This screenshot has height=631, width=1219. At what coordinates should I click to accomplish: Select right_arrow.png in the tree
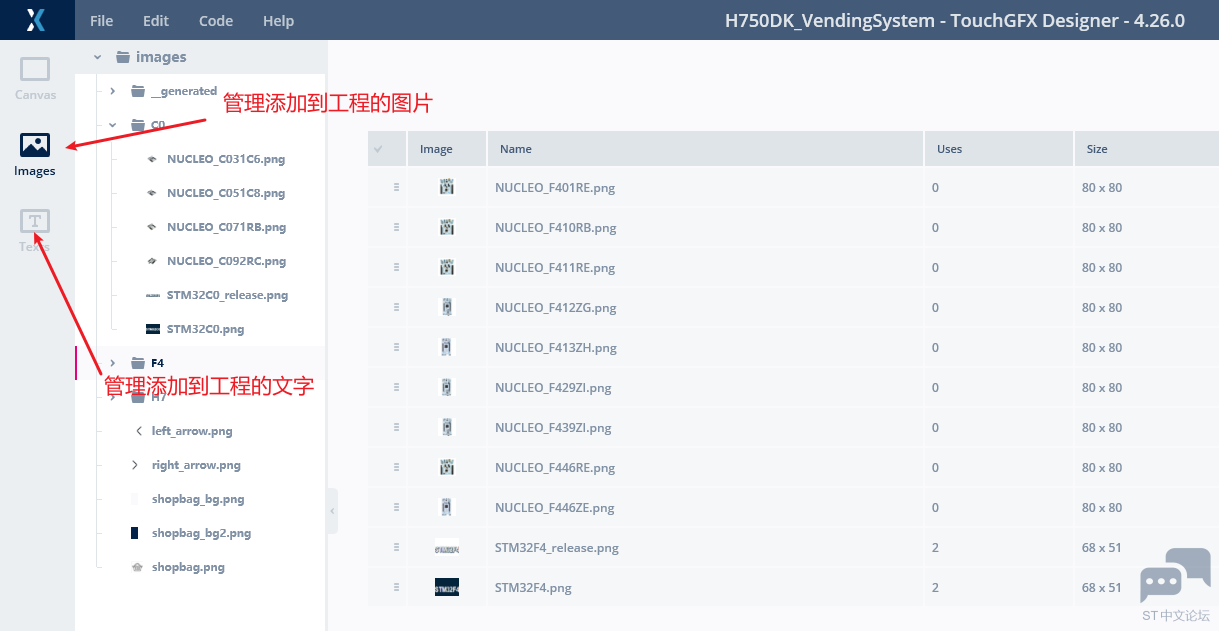tap(196, 465)
